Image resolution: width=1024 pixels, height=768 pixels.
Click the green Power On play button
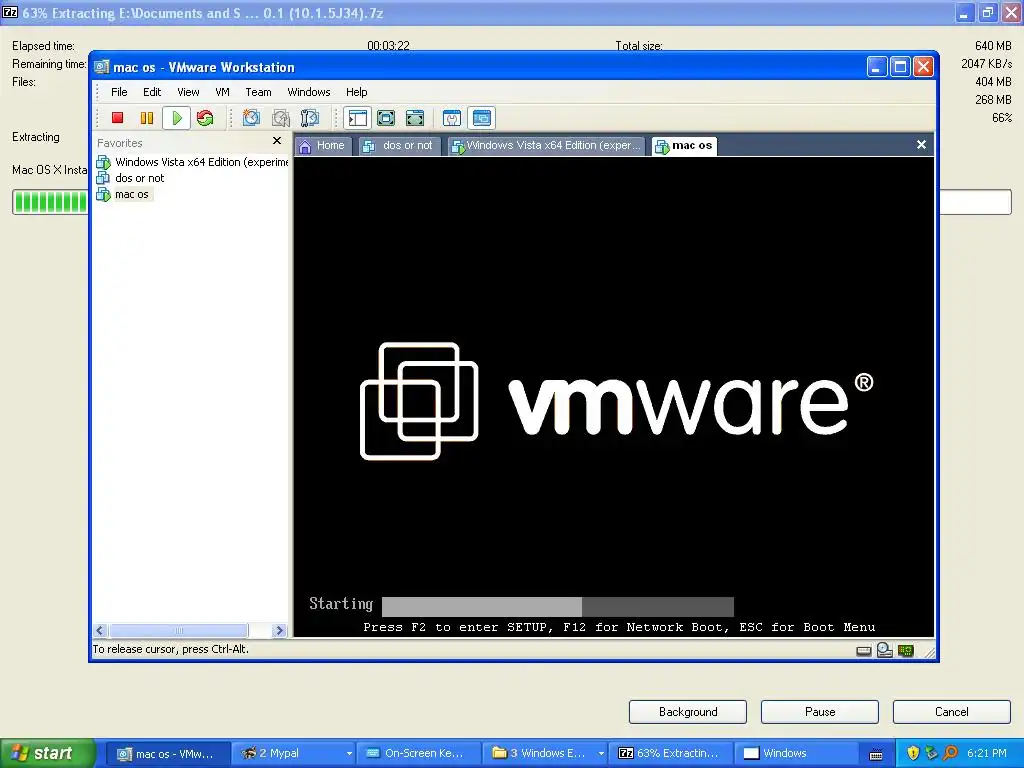click(x=176, y=118)
